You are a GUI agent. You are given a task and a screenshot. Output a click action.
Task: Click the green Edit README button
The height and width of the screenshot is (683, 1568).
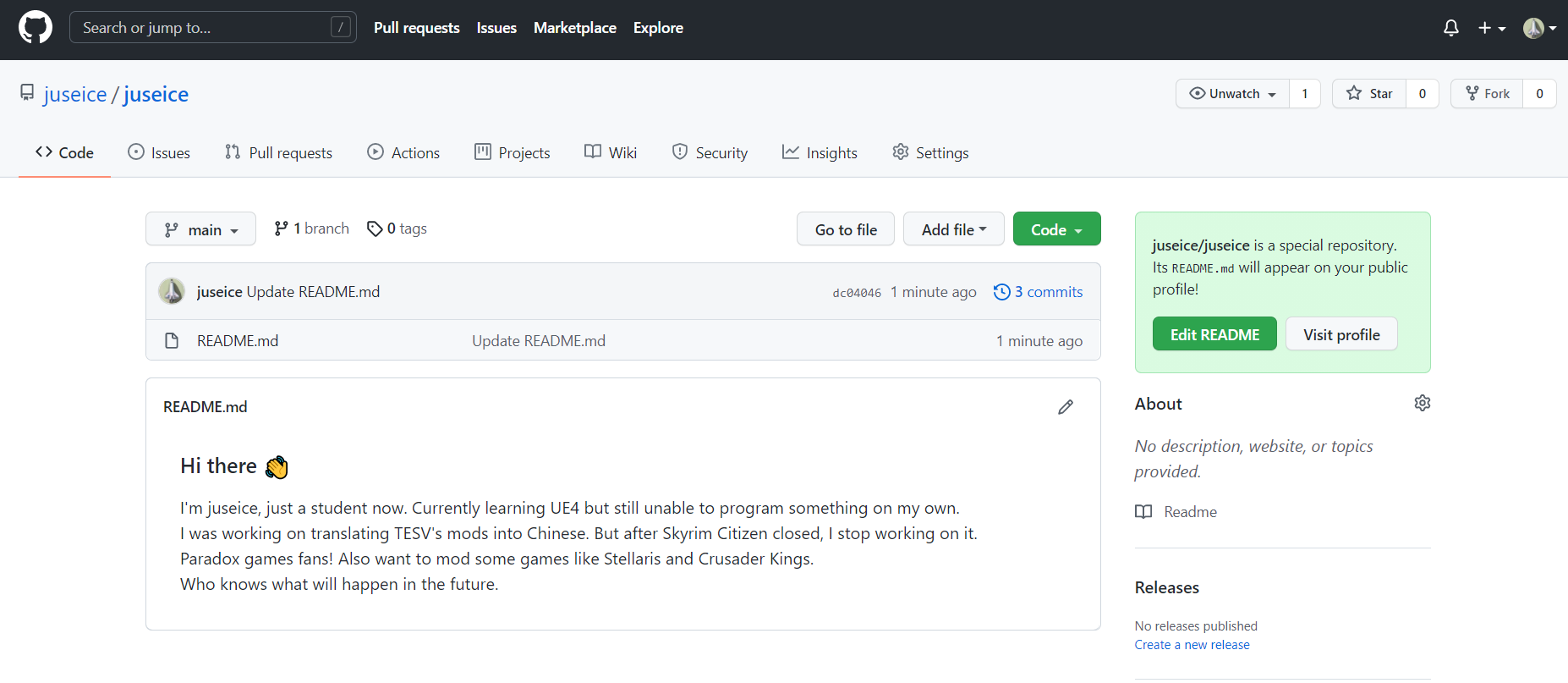click(x=1214, y=334)
